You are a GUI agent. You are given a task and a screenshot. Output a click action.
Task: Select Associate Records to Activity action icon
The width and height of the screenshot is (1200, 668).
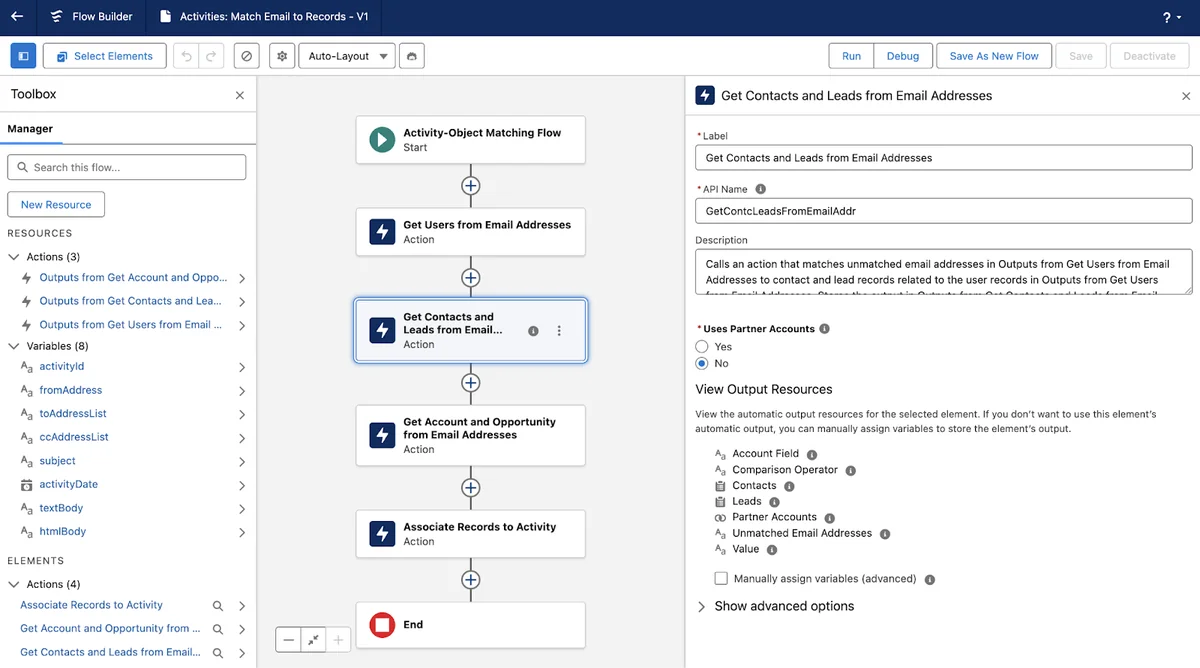(382, 533)
